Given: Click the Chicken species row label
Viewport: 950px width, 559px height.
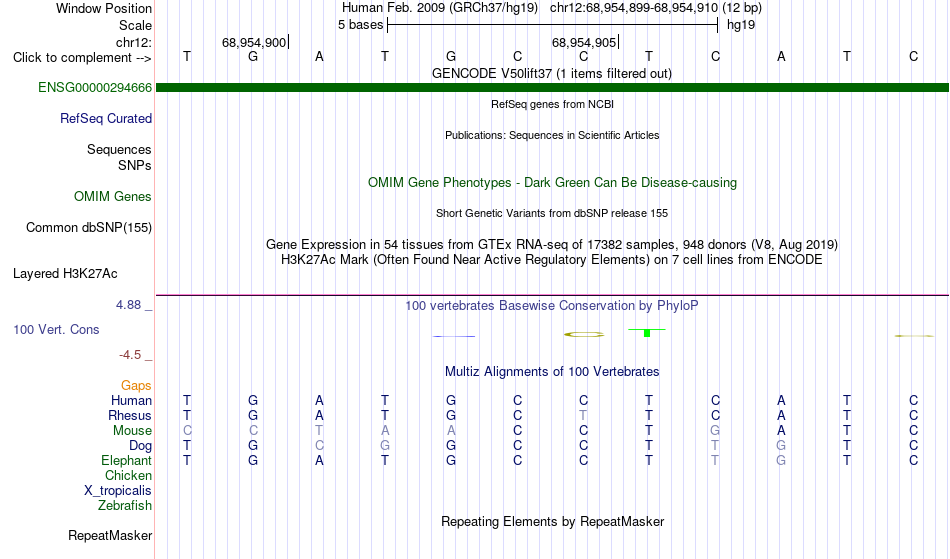Looking at the screenshot, I should (128, 476).
